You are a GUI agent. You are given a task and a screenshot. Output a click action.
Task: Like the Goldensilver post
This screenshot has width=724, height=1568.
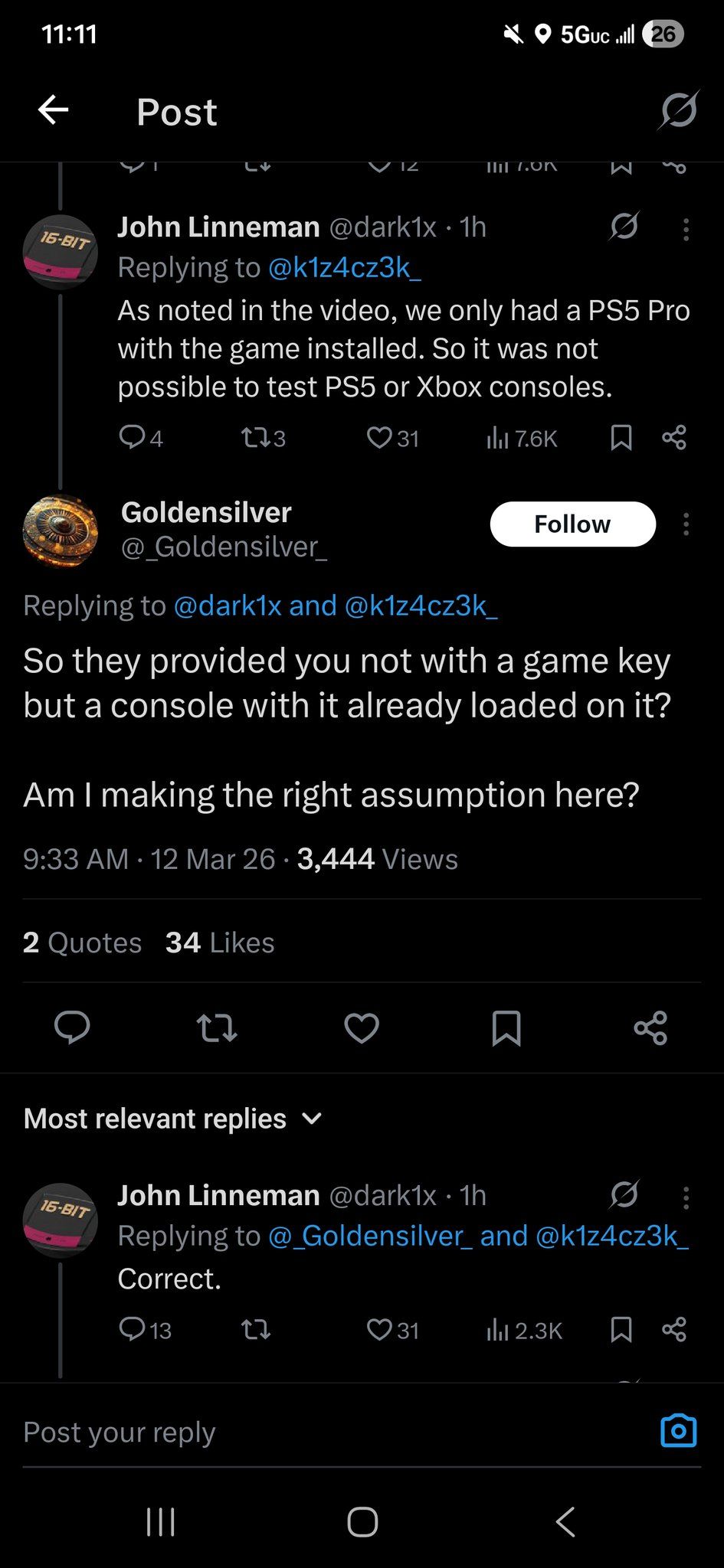point(362,1027)
